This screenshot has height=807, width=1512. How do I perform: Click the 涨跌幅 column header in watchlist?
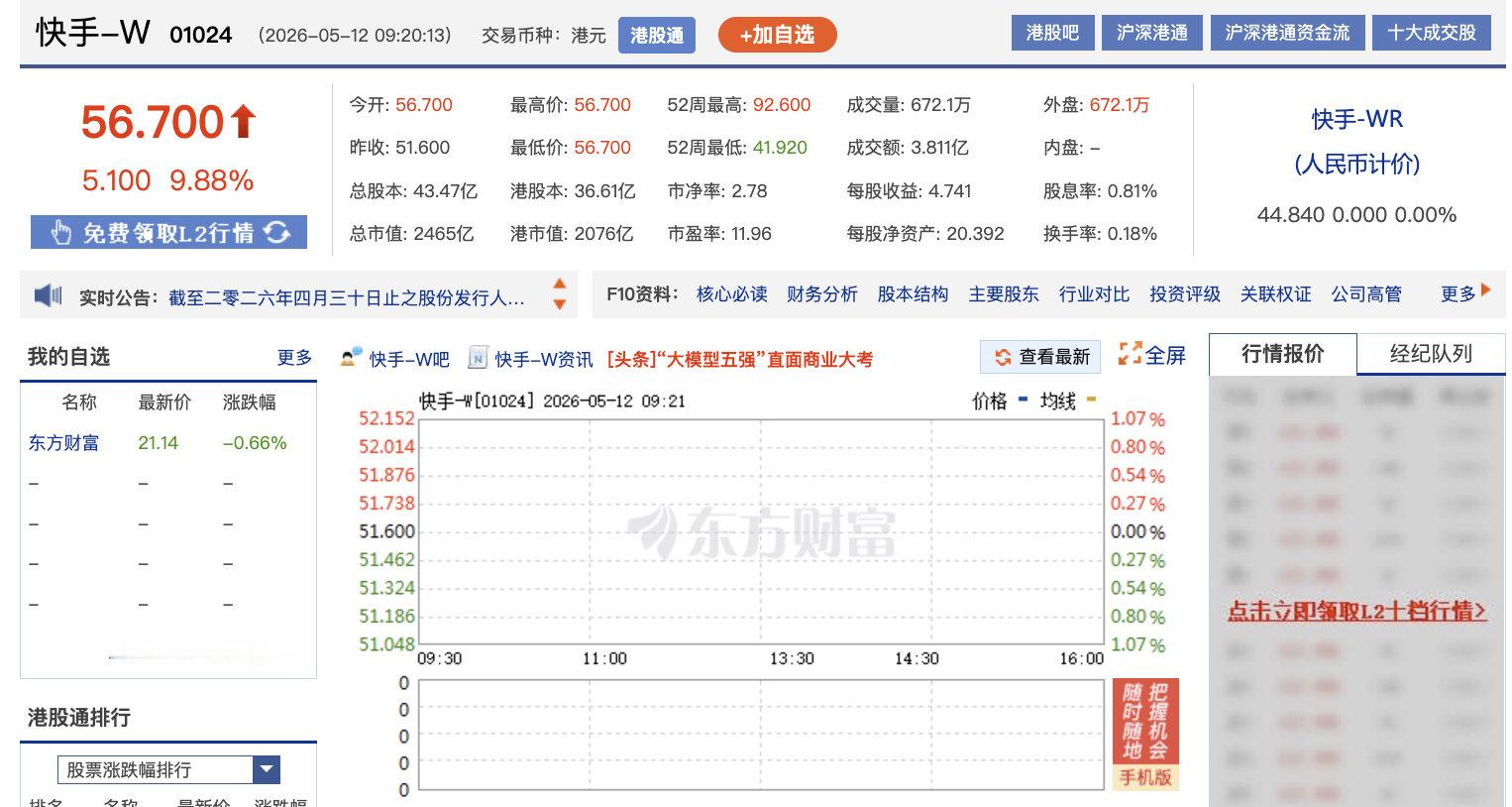[x=250, y=402]
